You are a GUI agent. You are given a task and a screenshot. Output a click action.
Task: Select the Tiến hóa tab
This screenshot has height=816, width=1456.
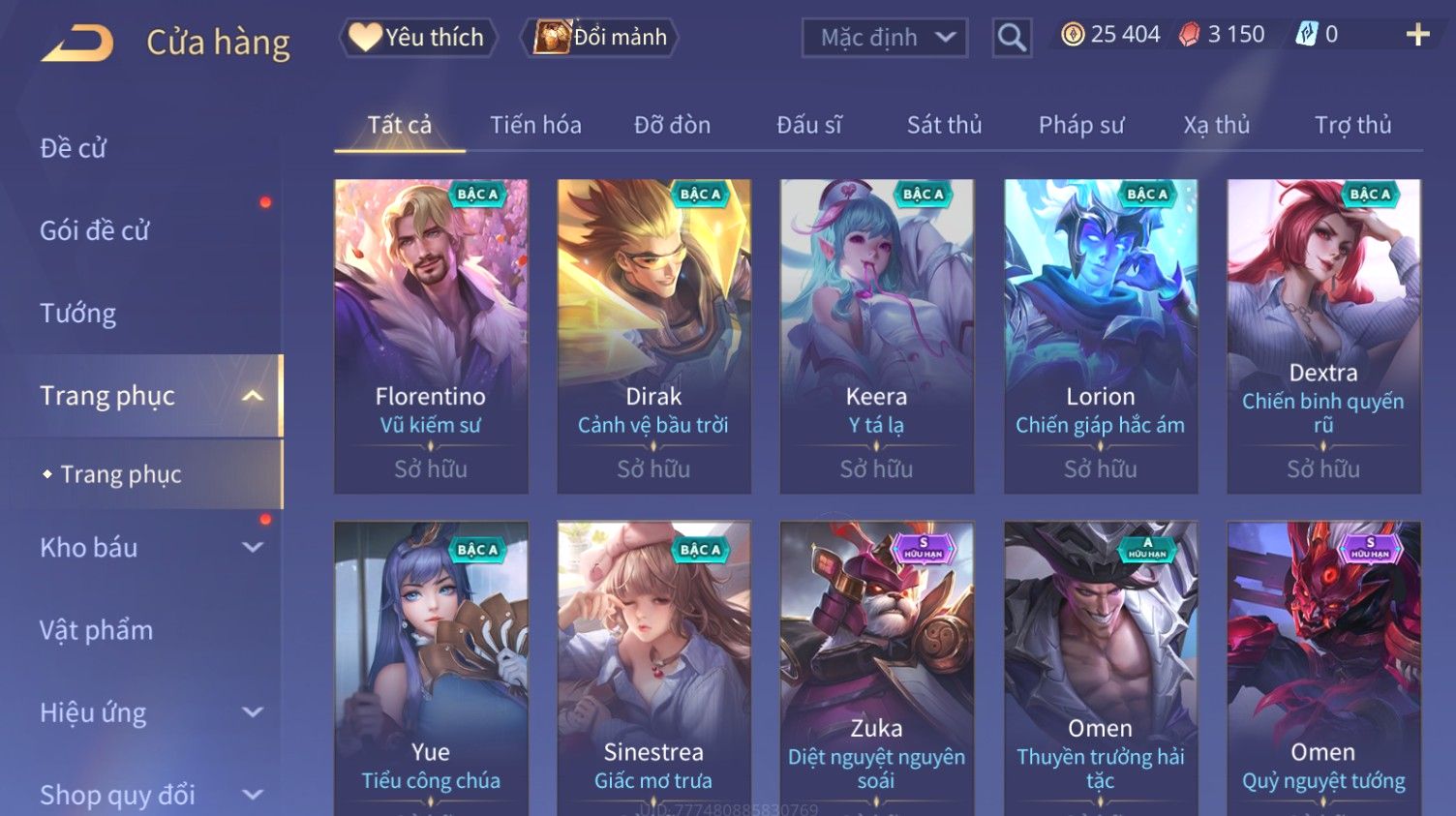(x=535, y=125)
